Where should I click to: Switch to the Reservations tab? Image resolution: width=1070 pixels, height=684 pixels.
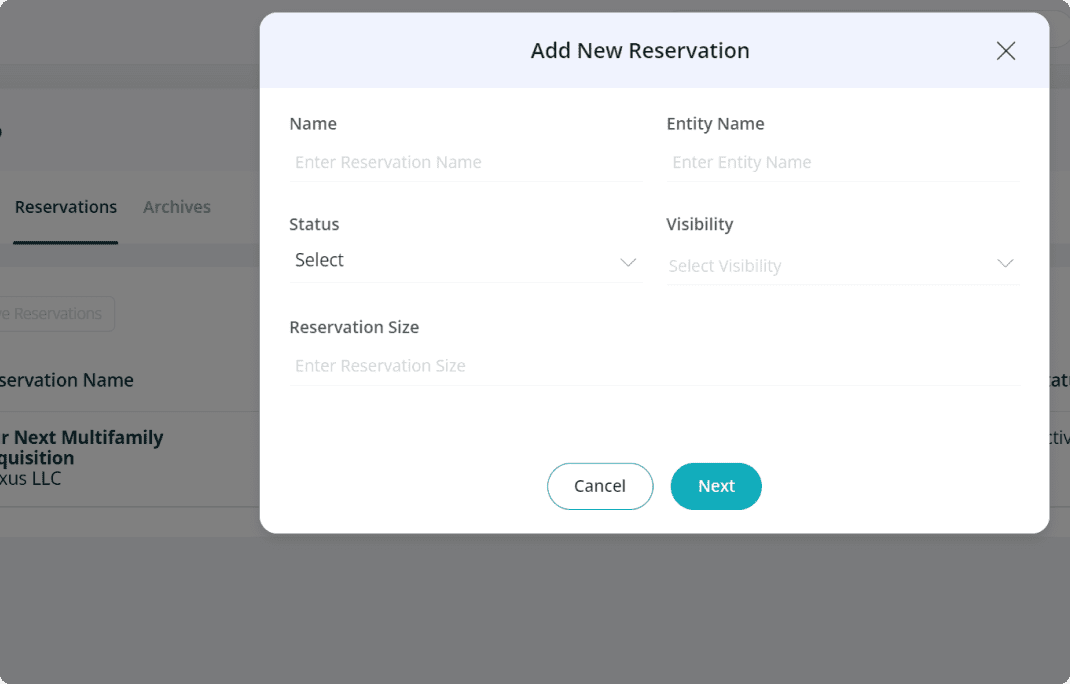[x=66, y=207]
